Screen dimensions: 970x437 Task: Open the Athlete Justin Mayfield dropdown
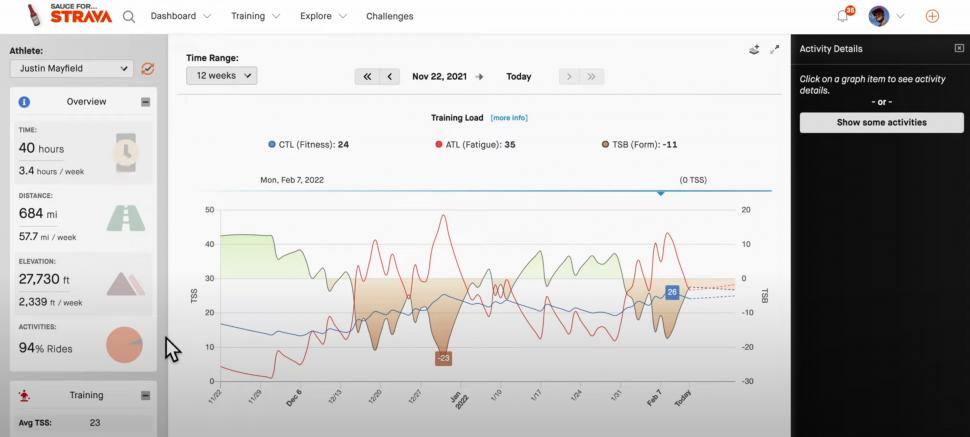pos(72,68)
